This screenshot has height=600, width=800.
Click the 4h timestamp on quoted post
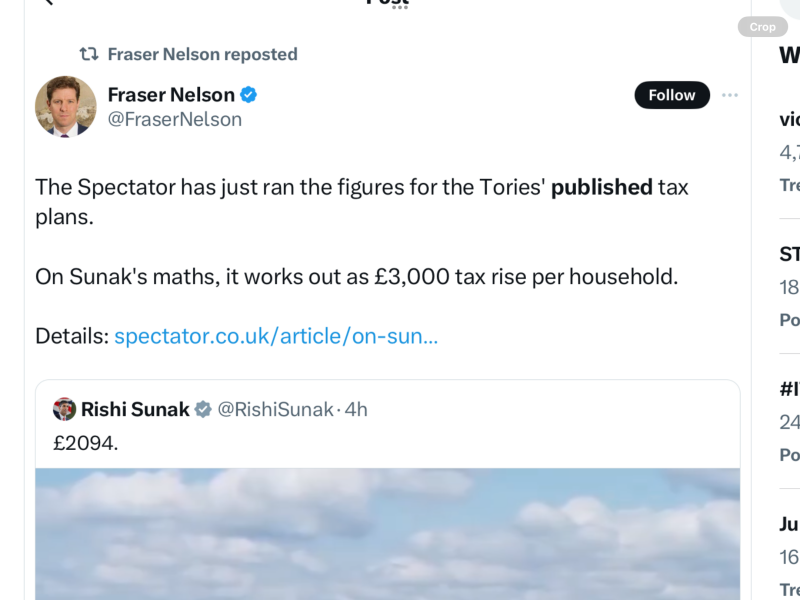[x=356, y=409]
